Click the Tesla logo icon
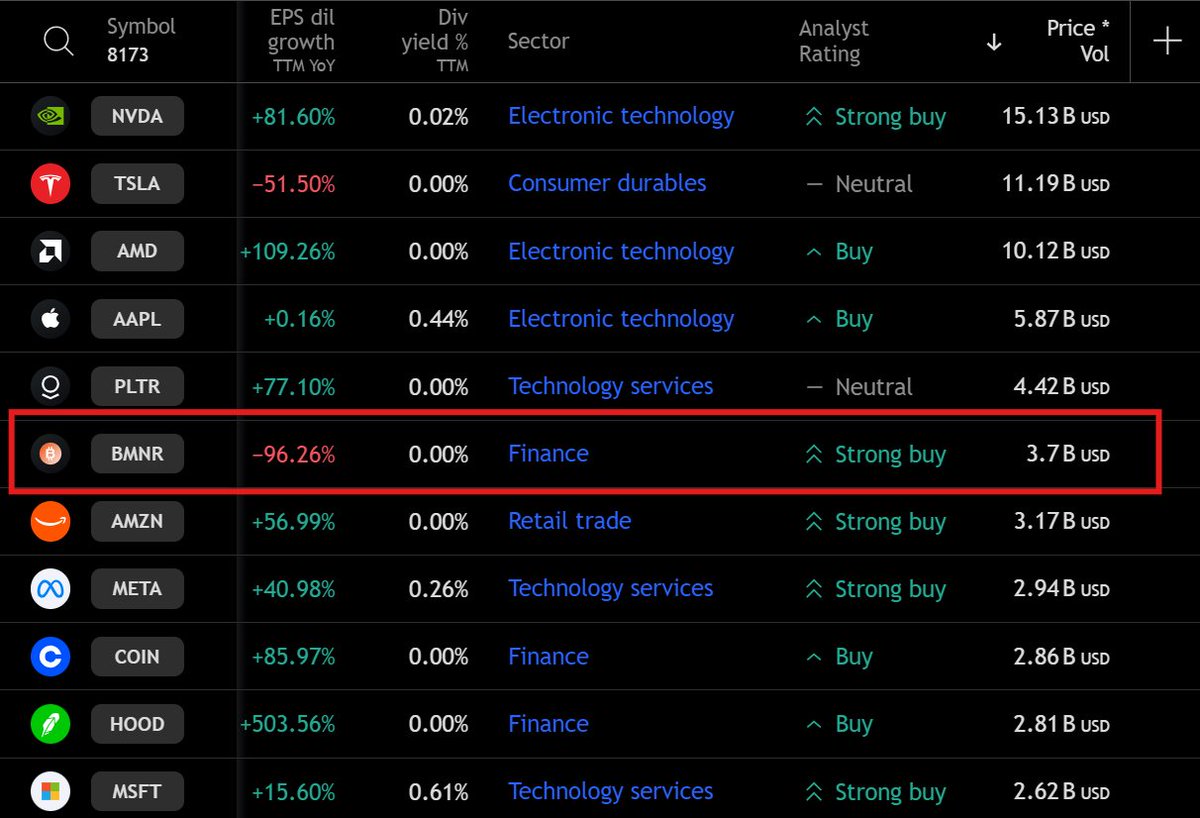The width and height of the screenshot is (1200, 818). (50, 184)
